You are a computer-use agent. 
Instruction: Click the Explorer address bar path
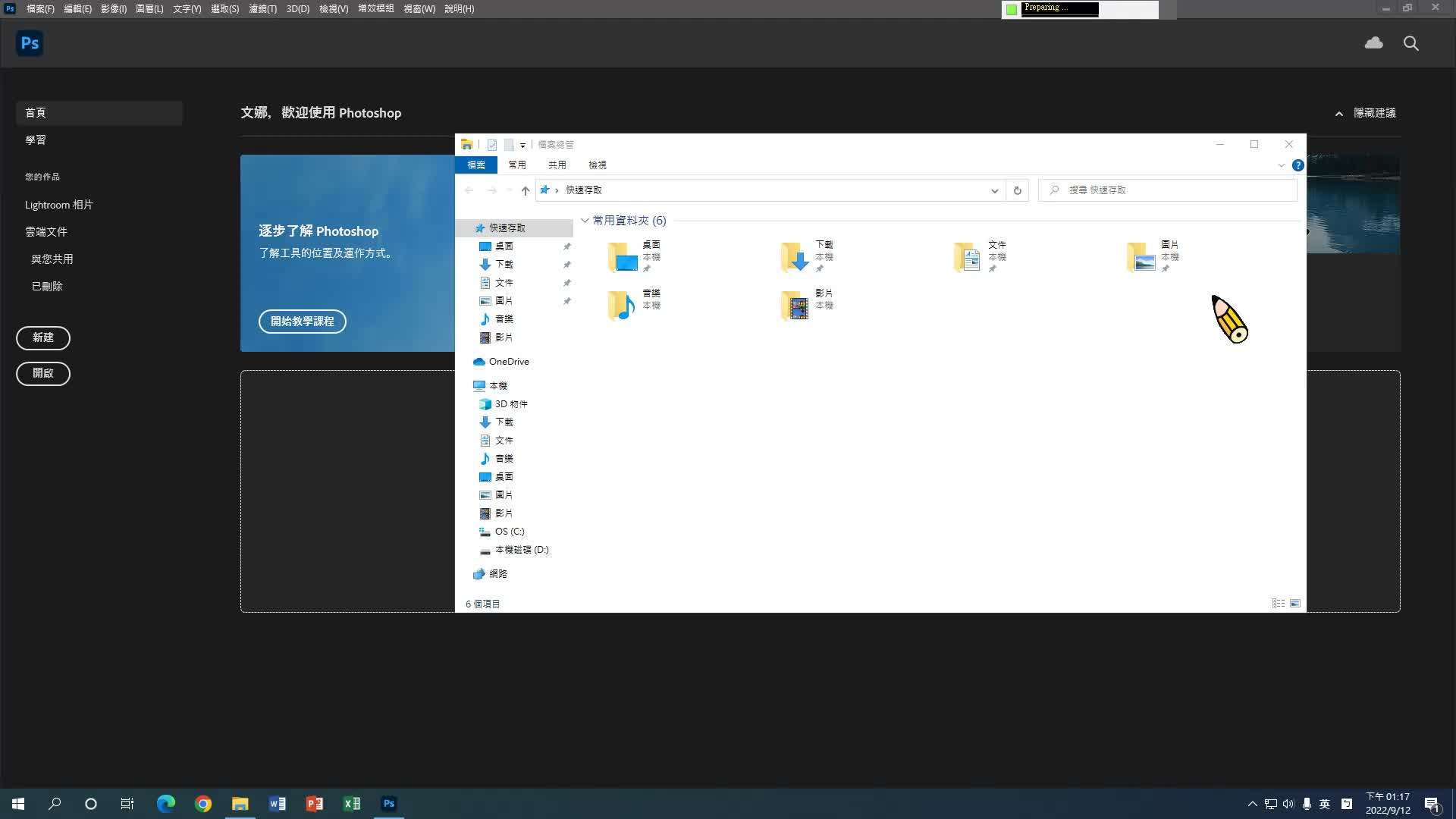(770, 190)
